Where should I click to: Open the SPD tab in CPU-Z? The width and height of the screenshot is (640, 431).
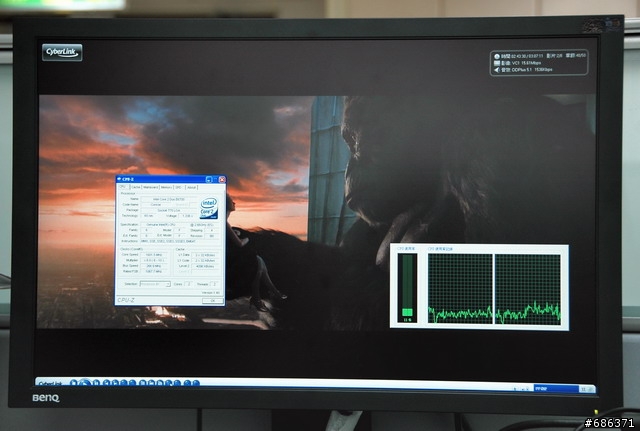point(178,187)
